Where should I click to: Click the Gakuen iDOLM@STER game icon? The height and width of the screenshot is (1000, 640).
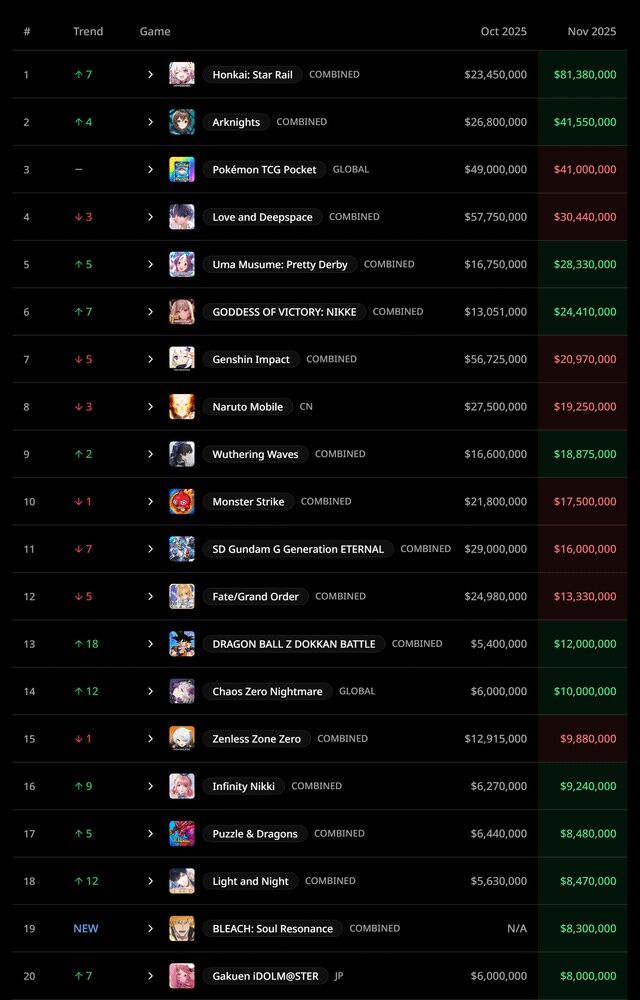(182, 976)
